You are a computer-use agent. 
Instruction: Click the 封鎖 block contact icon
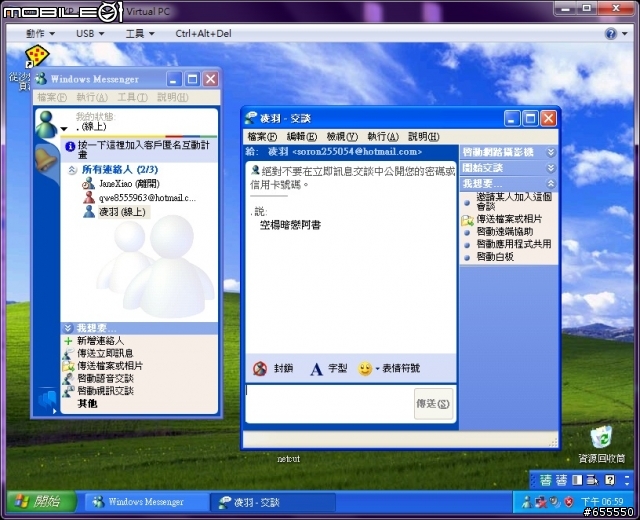coord(260,369)
